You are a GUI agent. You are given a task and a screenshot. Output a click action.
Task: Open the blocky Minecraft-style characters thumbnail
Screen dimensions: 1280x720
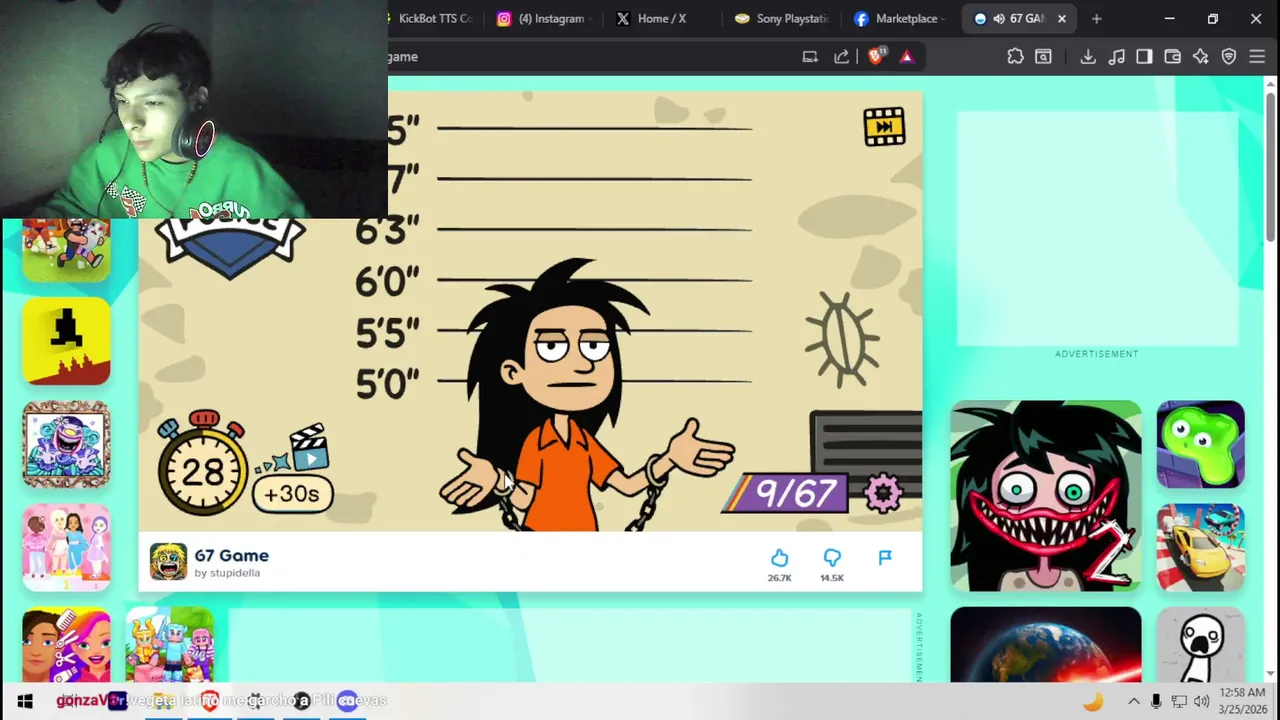(170, 645)
